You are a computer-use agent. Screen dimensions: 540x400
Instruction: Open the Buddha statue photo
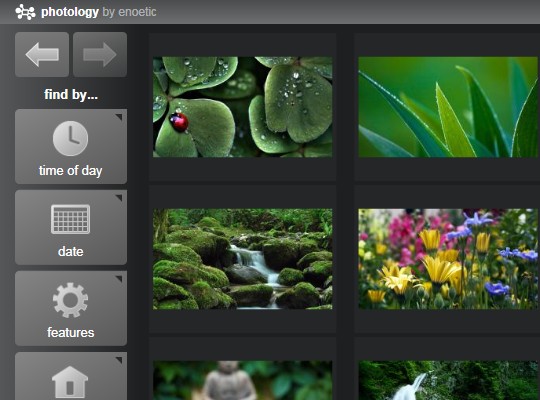click(242, 380)
